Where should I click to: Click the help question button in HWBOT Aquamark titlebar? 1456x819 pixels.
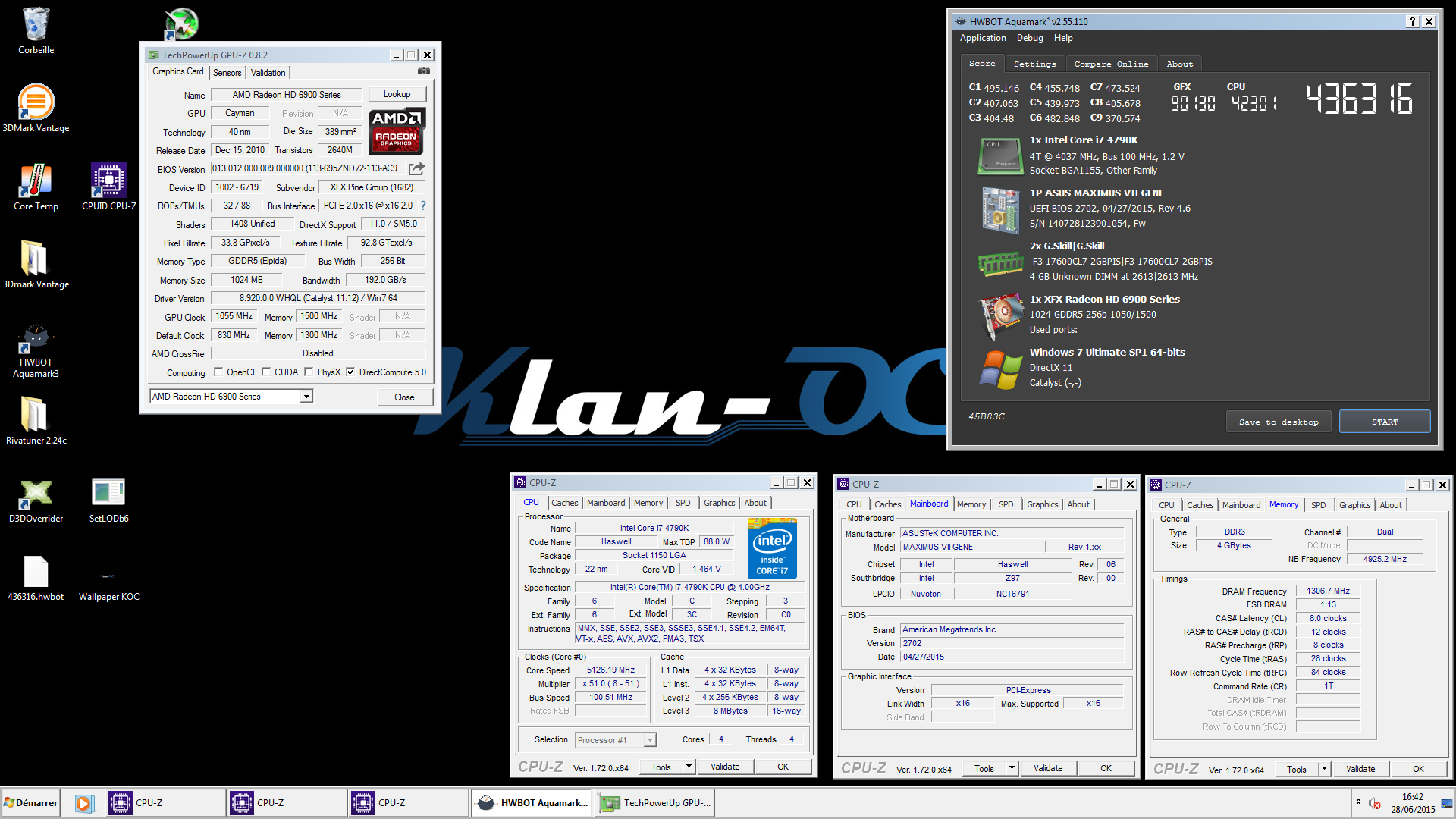(1413, 21)
